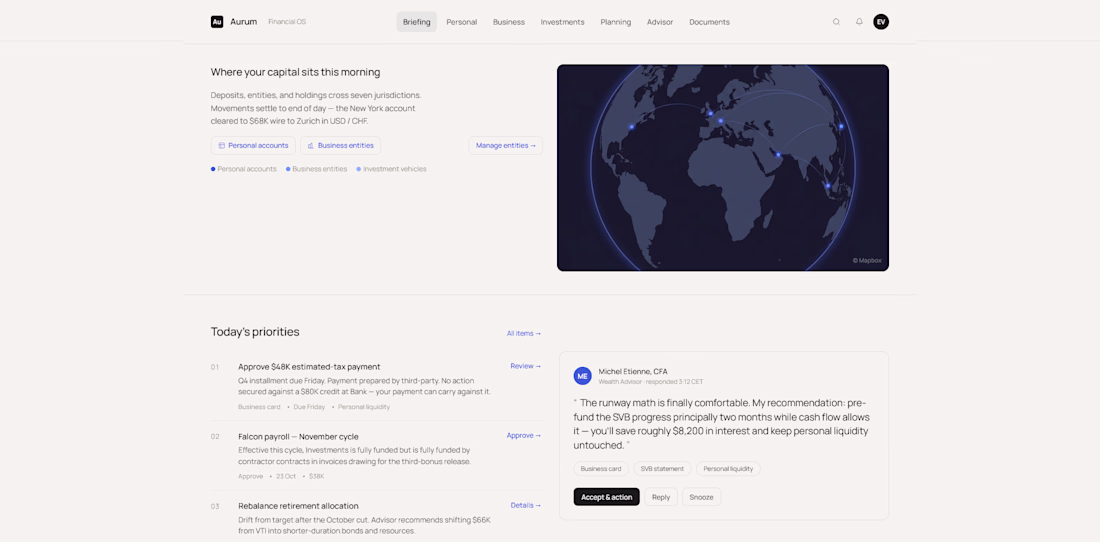Open the Advisor tab
The image size is (1100, 542).
[660, 22]
